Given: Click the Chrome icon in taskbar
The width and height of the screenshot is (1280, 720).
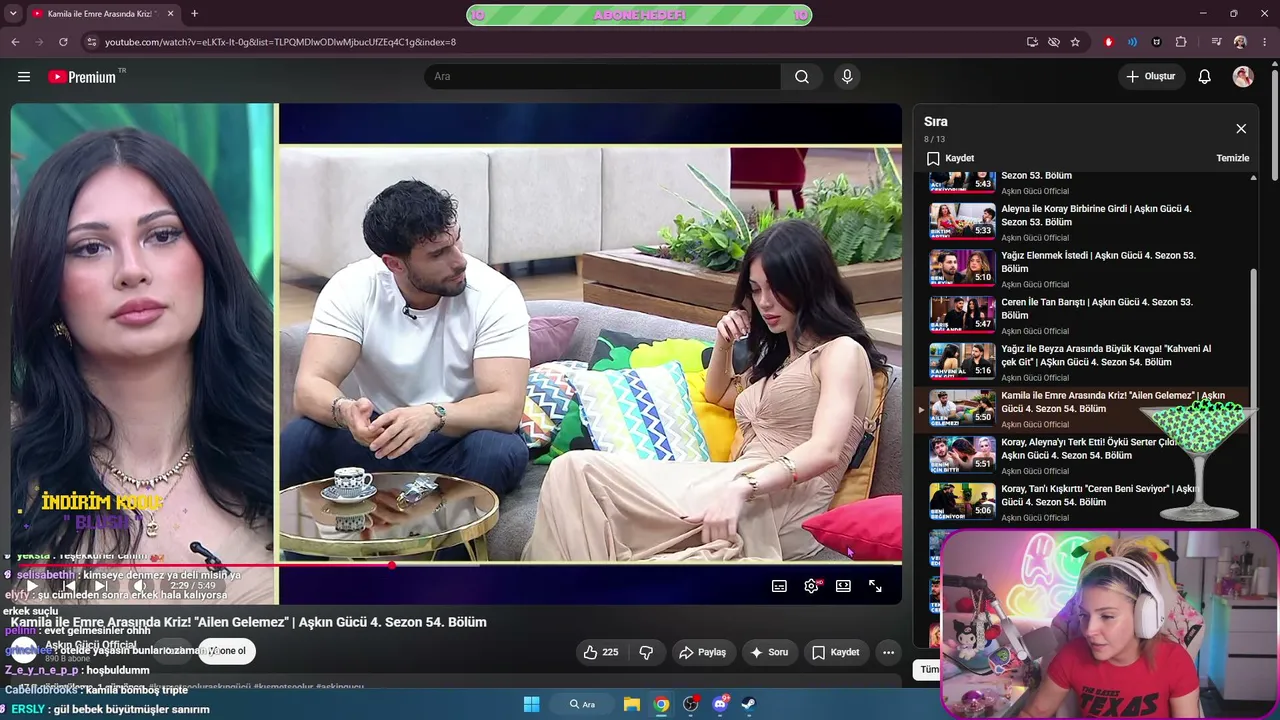Looking at the screenshot, I should pyautogui.click(x=661, y=704).
